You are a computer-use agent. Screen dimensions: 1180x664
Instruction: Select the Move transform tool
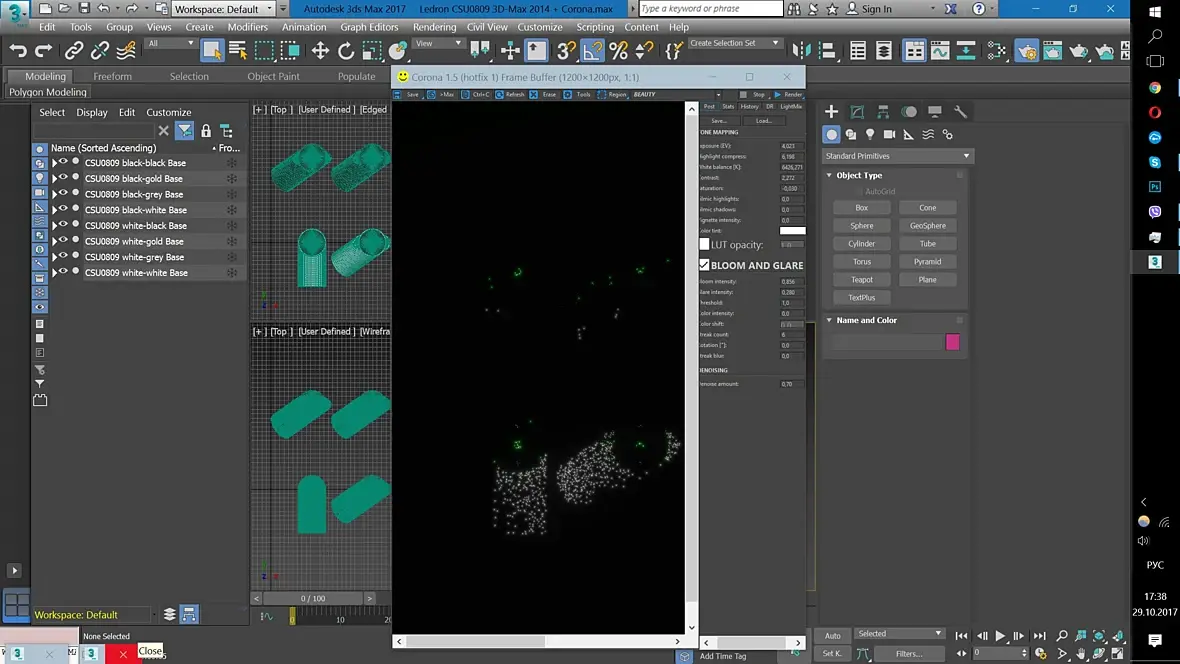320,51
